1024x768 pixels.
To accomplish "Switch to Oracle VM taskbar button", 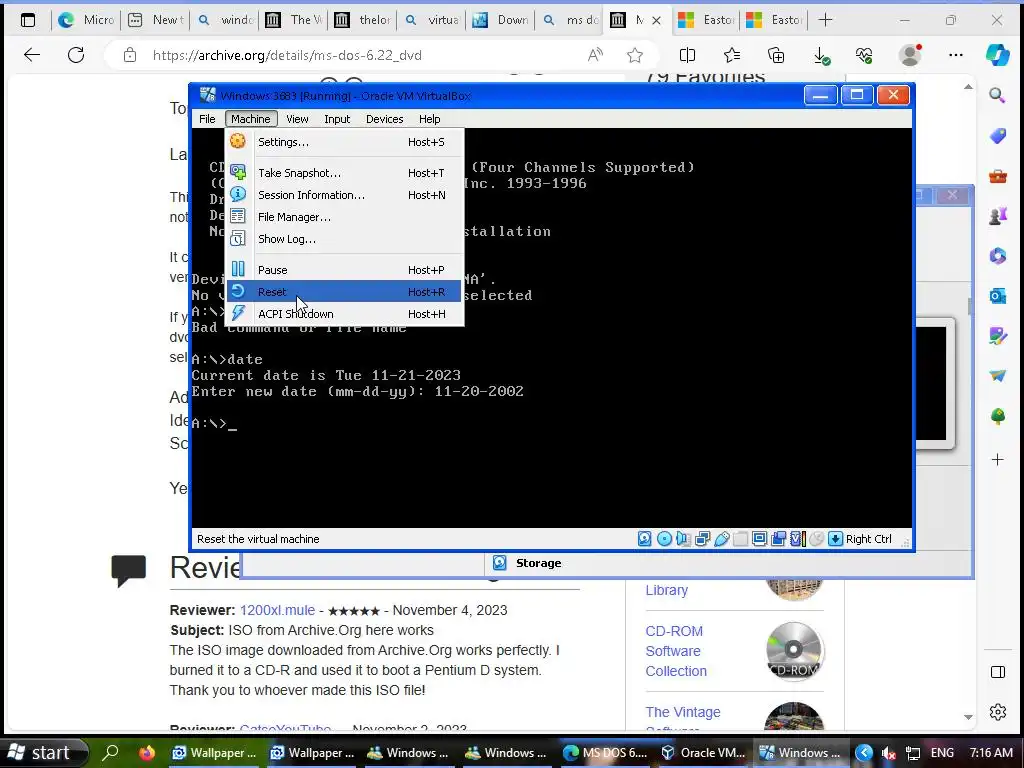I will click(703, 753).
